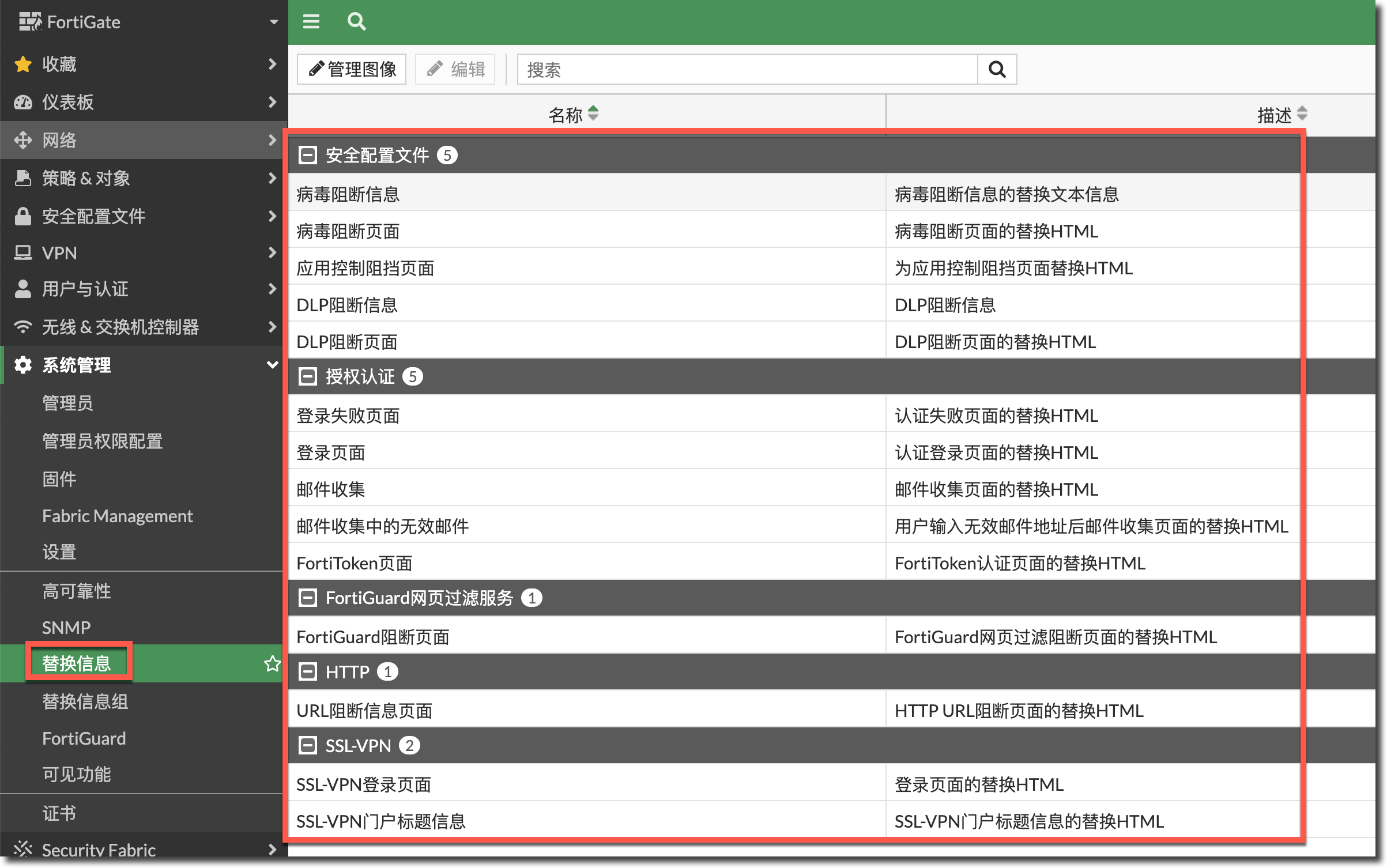Viewport: 1387px width, 868px height.
Task: Collapse the 安全配置文件 group in table
Action: [308, 155]
